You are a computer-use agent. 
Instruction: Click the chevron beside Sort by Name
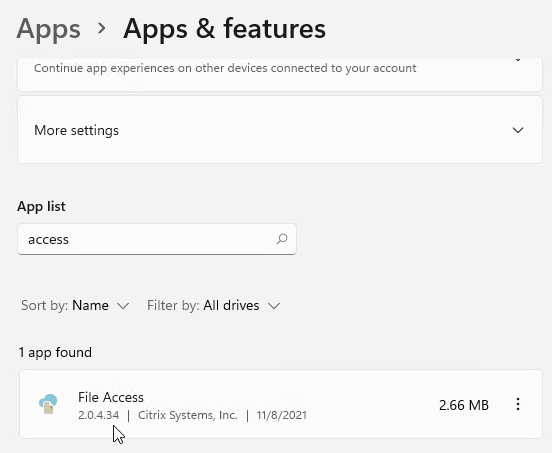[x=123, y=306]
